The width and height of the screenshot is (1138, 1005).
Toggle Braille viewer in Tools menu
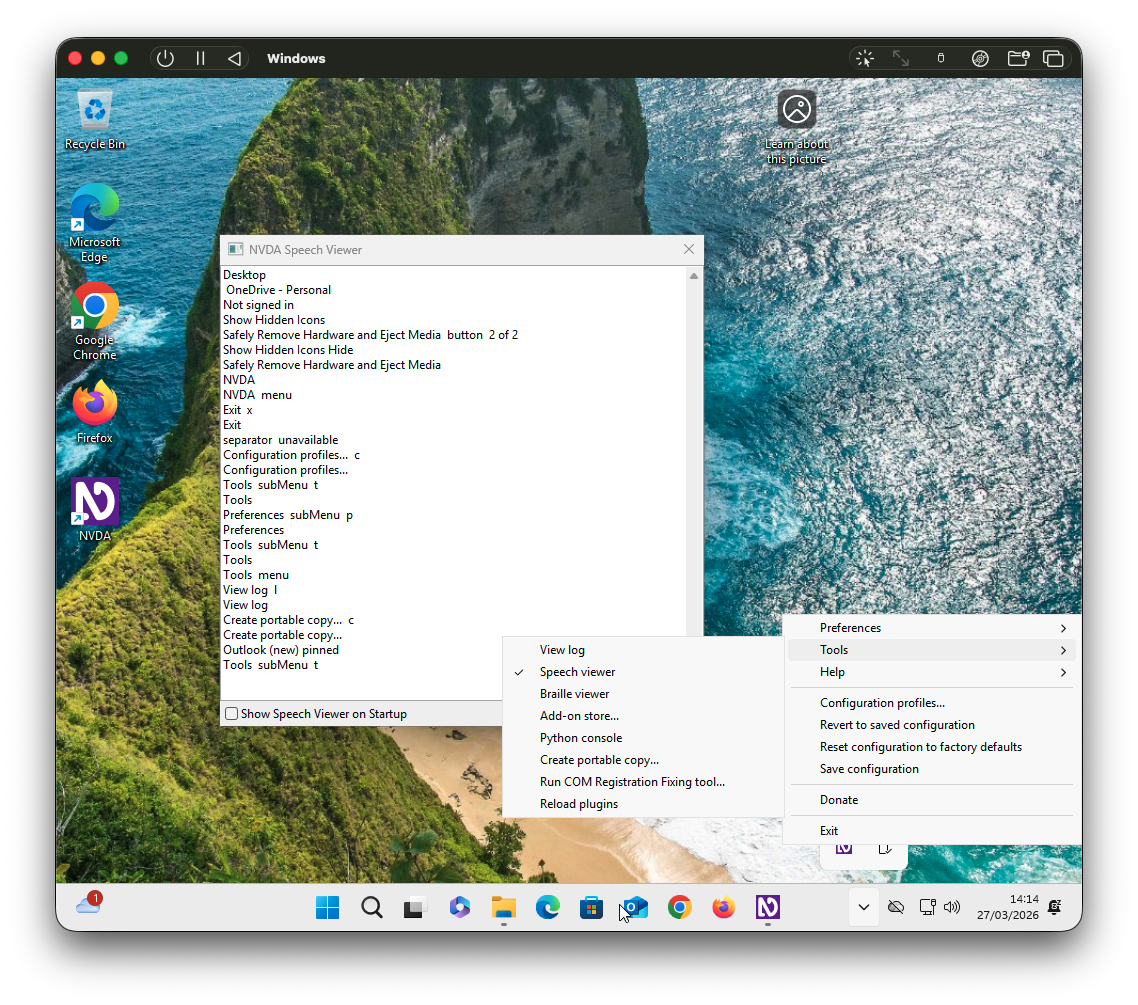click(x=574, y=694)
